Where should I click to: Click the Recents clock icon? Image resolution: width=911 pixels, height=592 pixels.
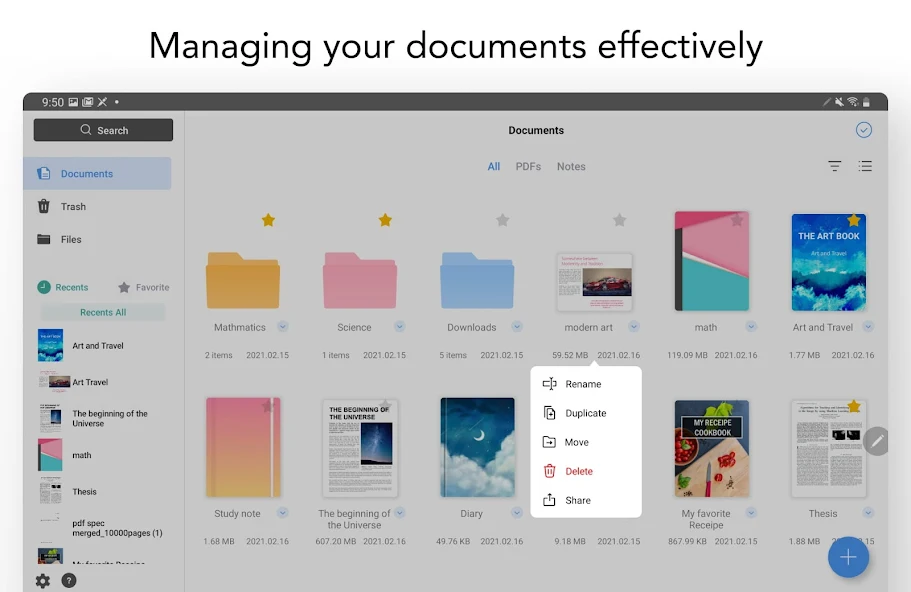44,287
